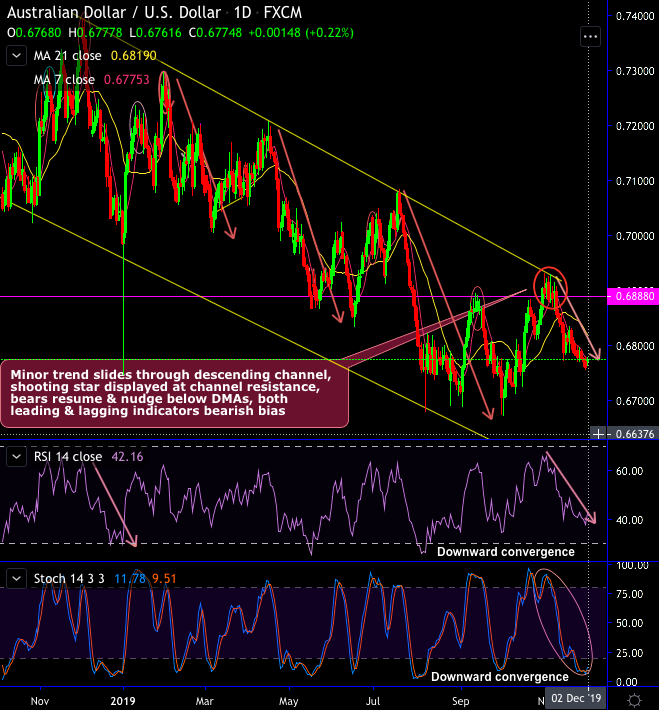The image size is (659, 710).
Task: Click the 0.66376 crosshair price label
Action: 633,434
